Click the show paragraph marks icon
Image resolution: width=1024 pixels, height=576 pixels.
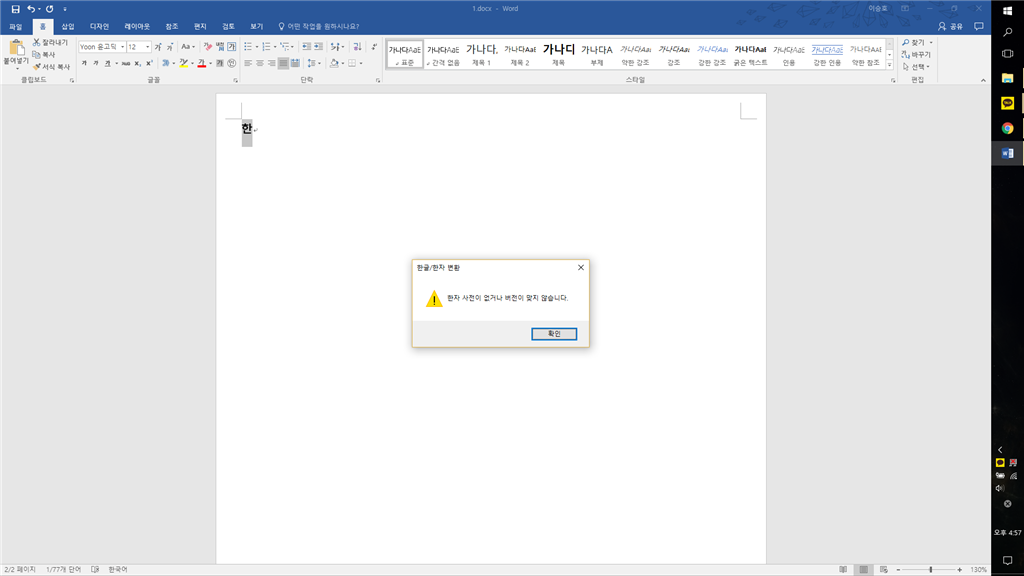(374, 47)
